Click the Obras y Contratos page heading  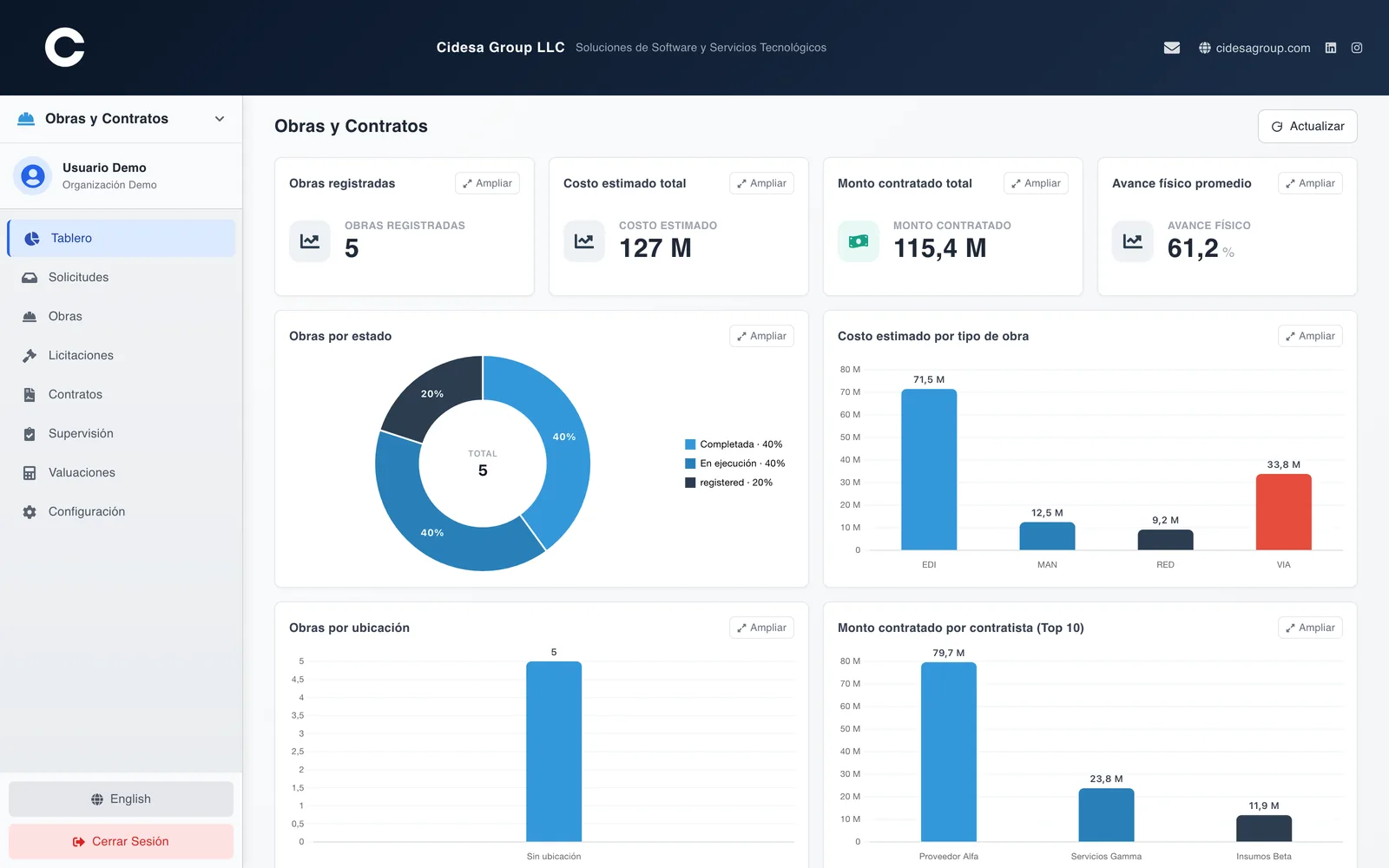[x=351, y=126]
